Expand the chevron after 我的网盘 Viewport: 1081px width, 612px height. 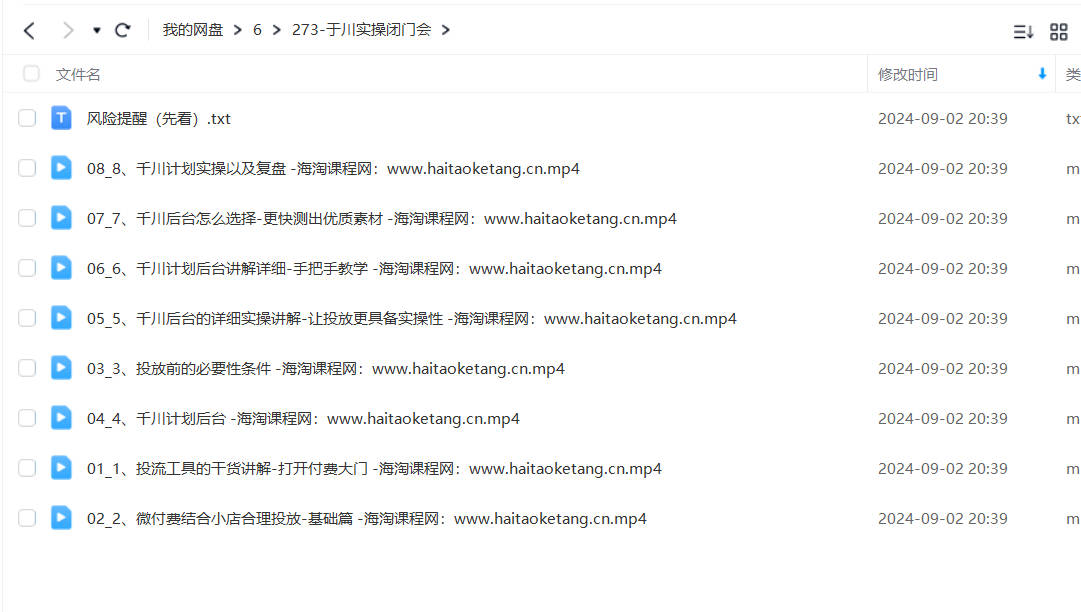point(238,30)
